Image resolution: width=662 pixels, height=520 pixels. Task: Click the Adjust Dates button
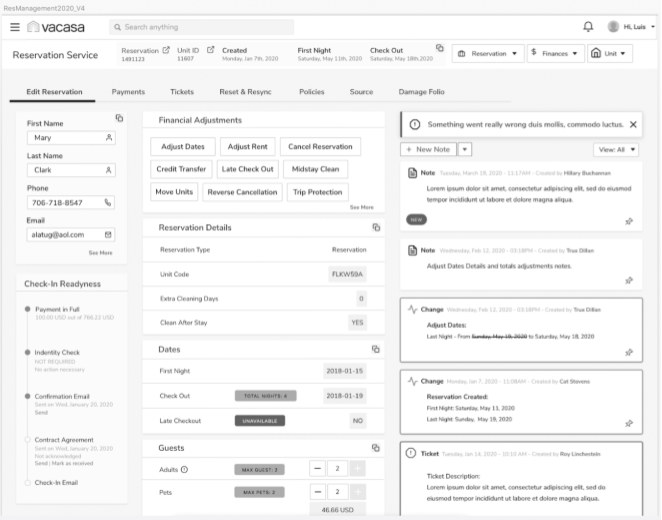pyautogui.click(x=183, y=146)
